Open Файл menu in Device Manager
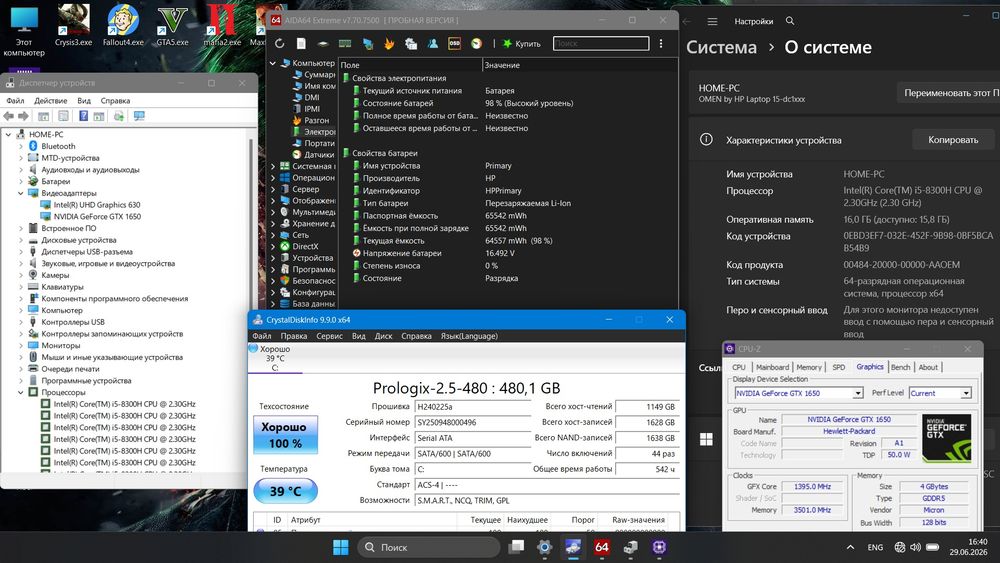Screen dimensions: 1000x563 coord(15,101)
